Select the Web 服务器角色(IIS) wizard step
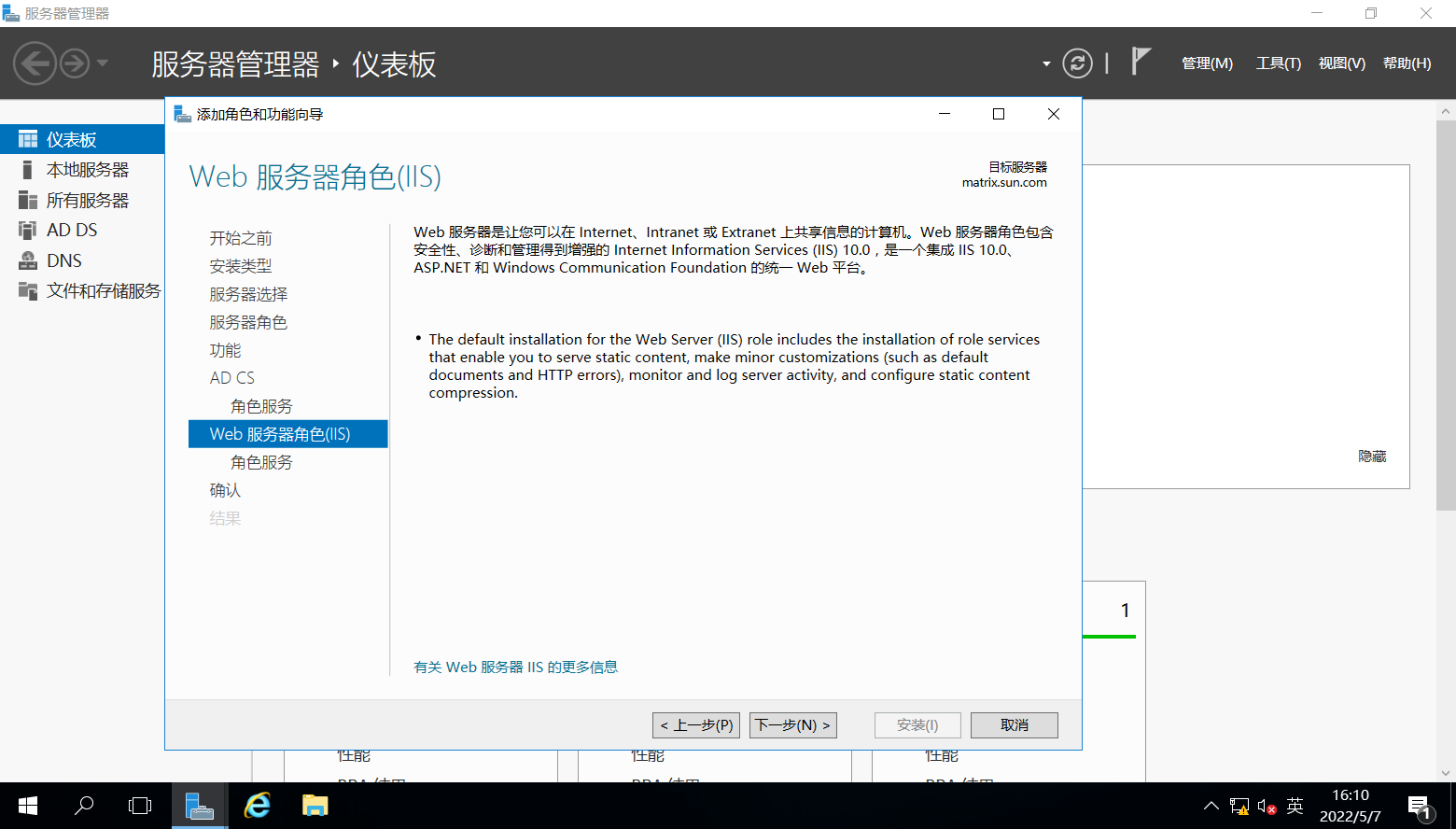The width and height of the screenshot is (1456, 829). pos(288,434)
